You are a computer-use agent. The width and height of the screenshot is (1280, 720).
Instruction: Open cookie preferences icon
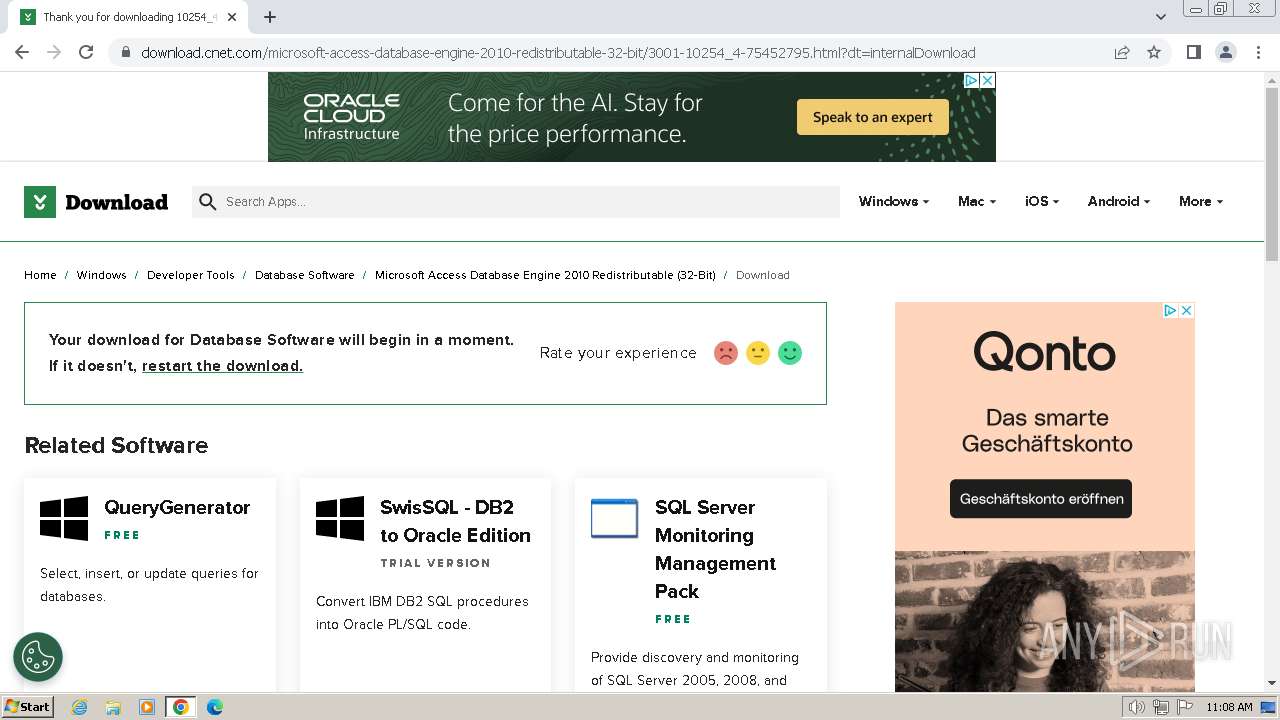click(38, 657)
